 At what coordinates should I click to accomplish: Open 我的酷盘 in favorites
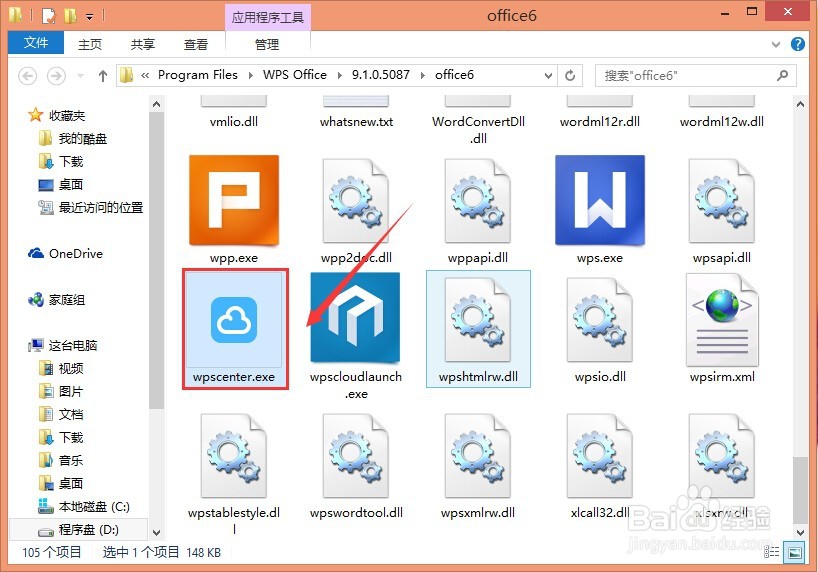point(82,138)
